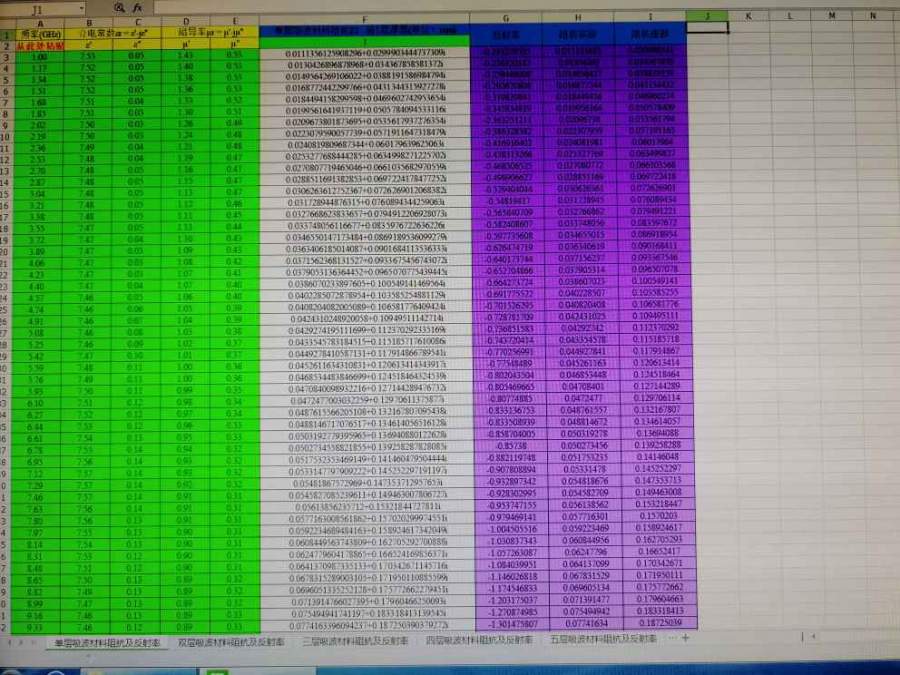Select the active empty cell J1

click(x=707, y=27)
